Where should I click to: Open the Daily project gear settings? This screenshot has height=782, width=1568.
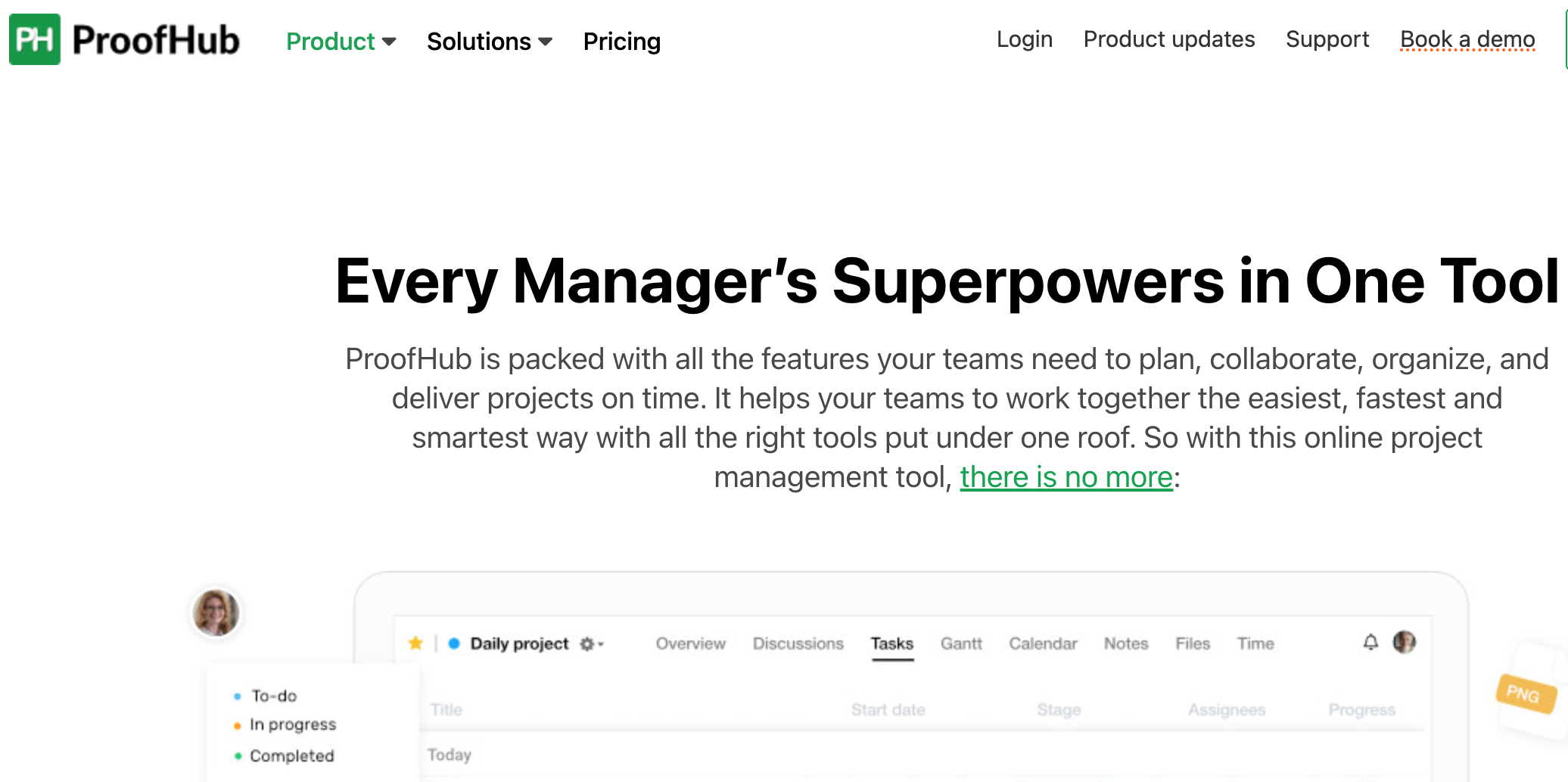tap(591, 644)
